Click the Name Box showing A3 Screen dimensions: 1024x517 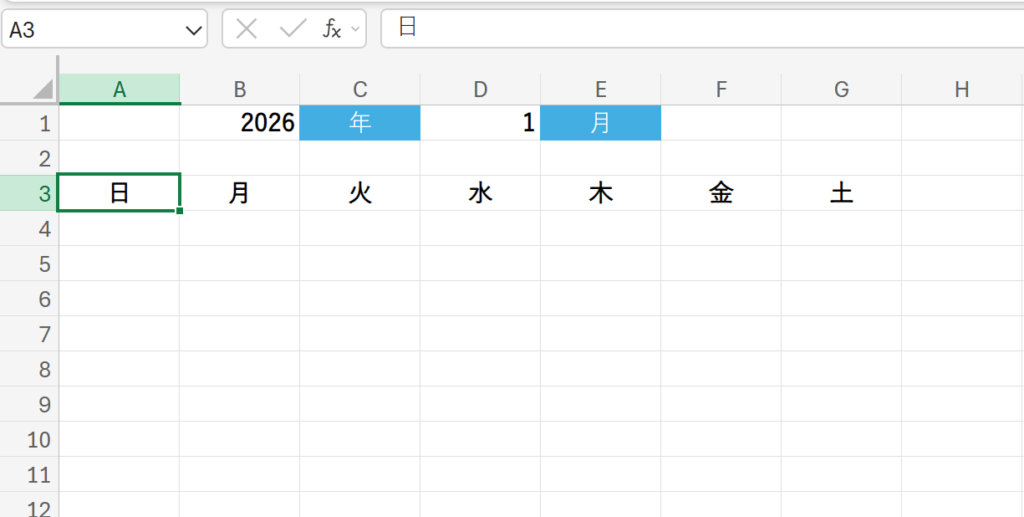pyautogui.click(x=90, y=30)
